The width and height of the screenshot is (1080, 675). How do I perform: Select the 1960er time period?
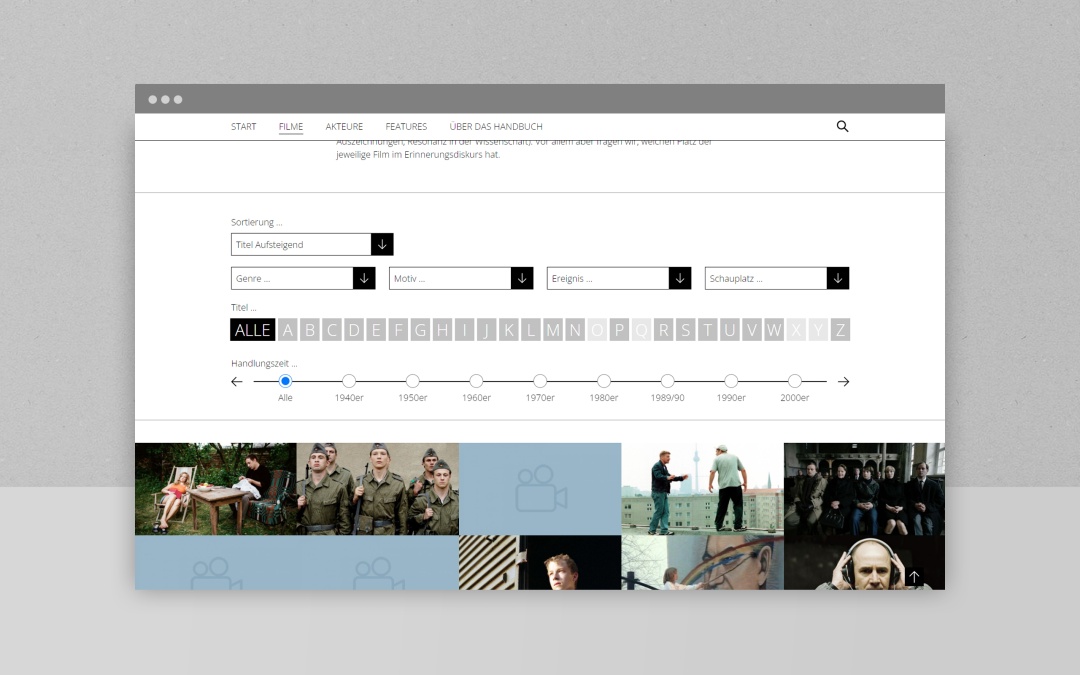tap(476, 381)
